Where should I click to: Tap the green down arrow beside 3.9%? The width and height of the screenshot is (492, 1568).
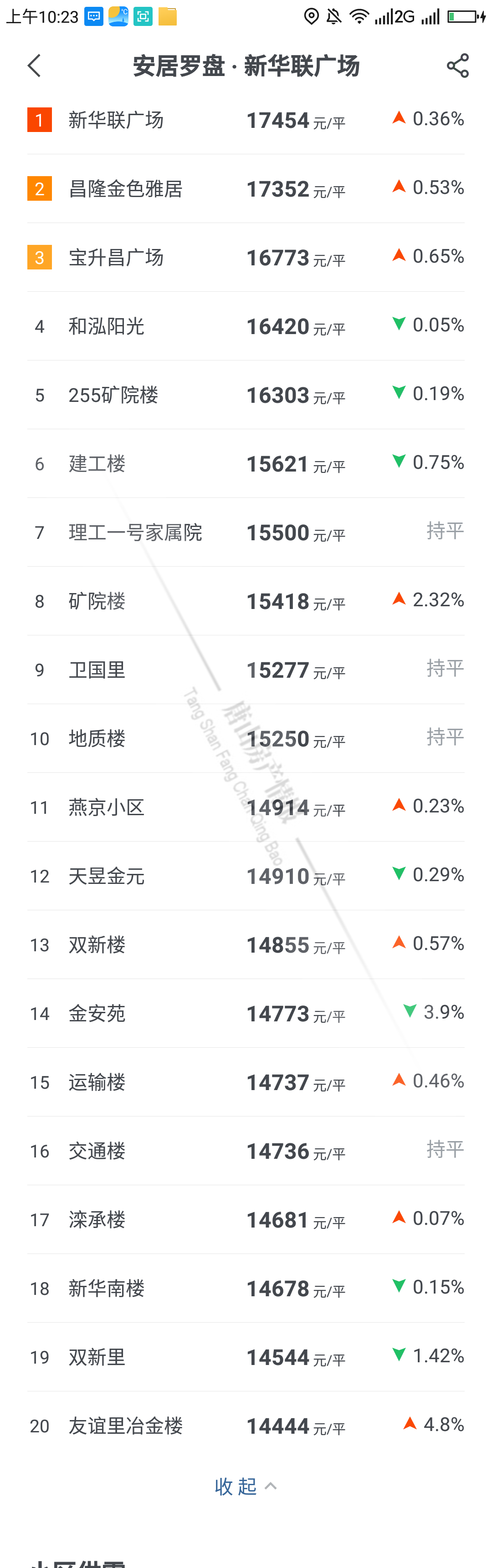click(x=410, y=1011)
